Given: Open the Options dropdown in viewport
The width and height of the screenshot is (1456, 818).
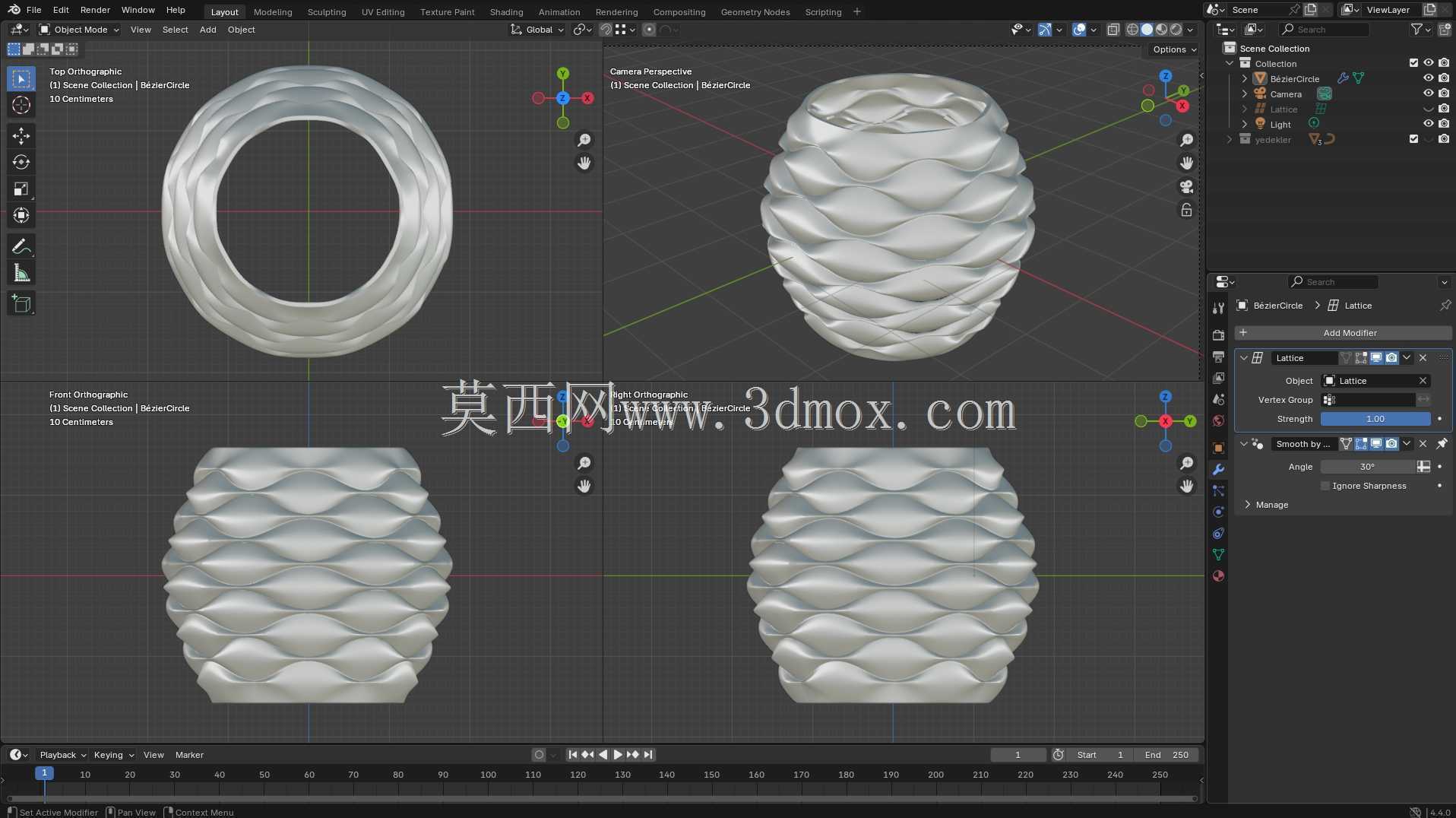Looking at the screenshot, I should click(1174, 49).
